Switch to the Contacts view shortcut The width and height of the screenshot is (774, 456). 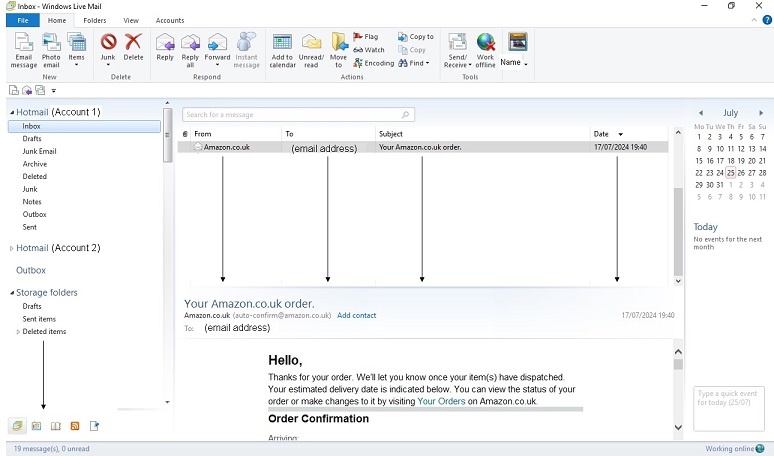[56, 426]
